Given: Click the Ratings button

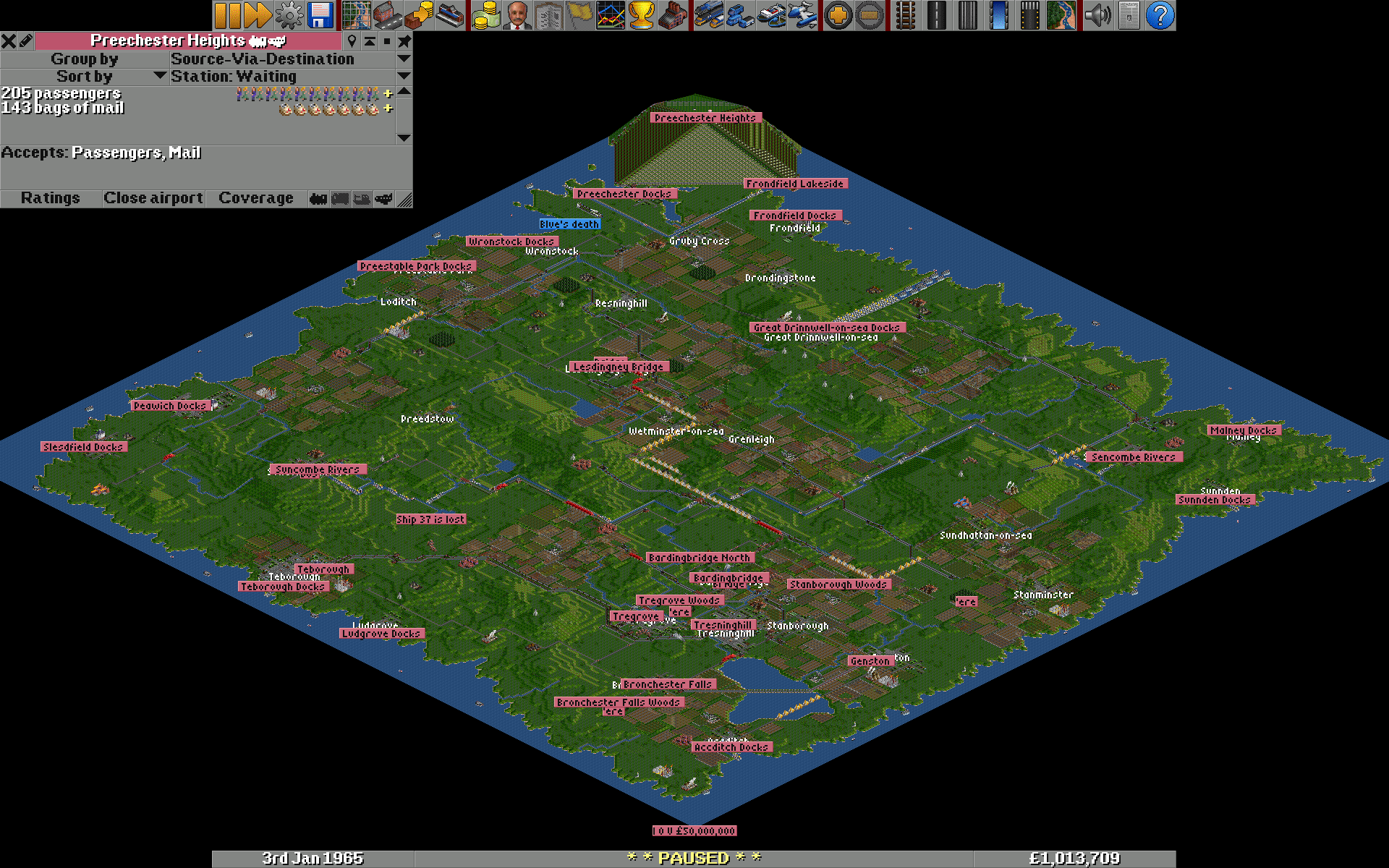Looking at the screenshot, I should [50, 198].
